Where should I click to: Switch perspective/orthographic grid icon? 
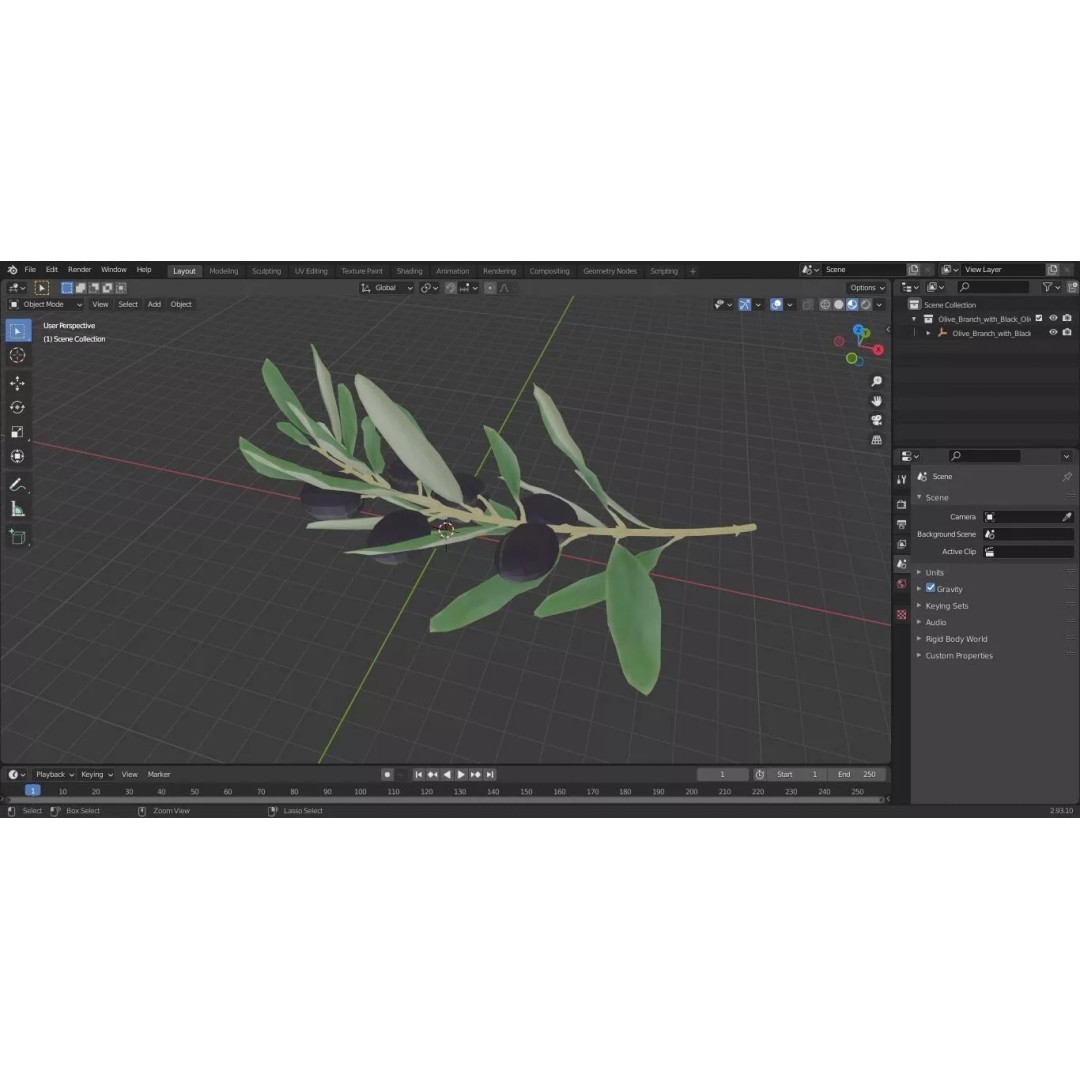pos(877,439)
